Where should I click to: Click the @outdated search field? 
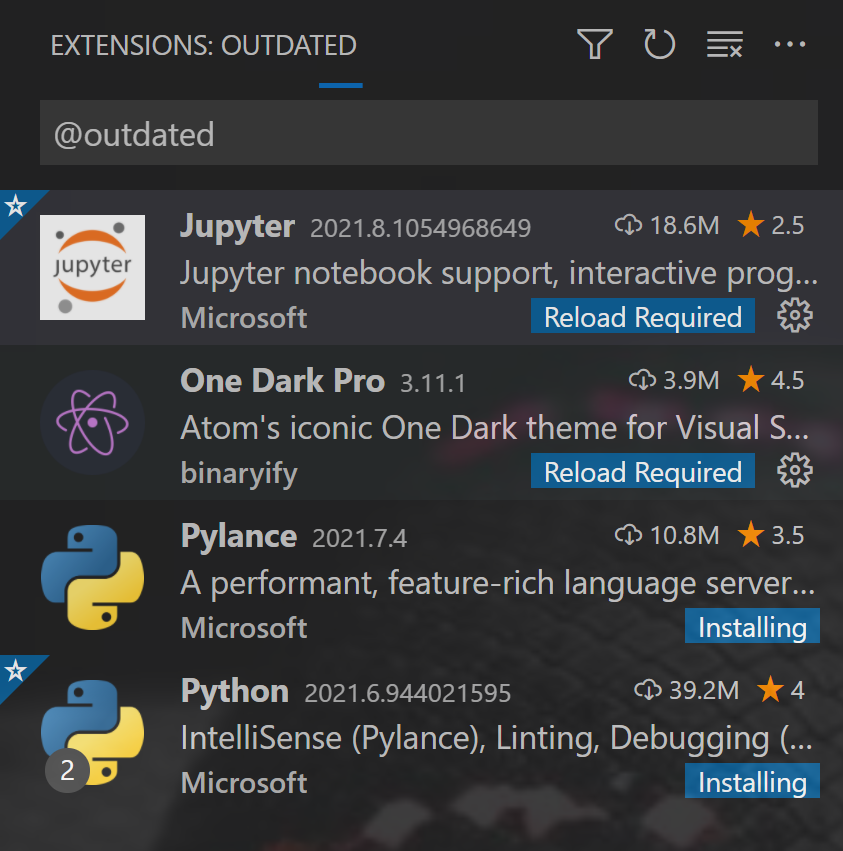428,132
